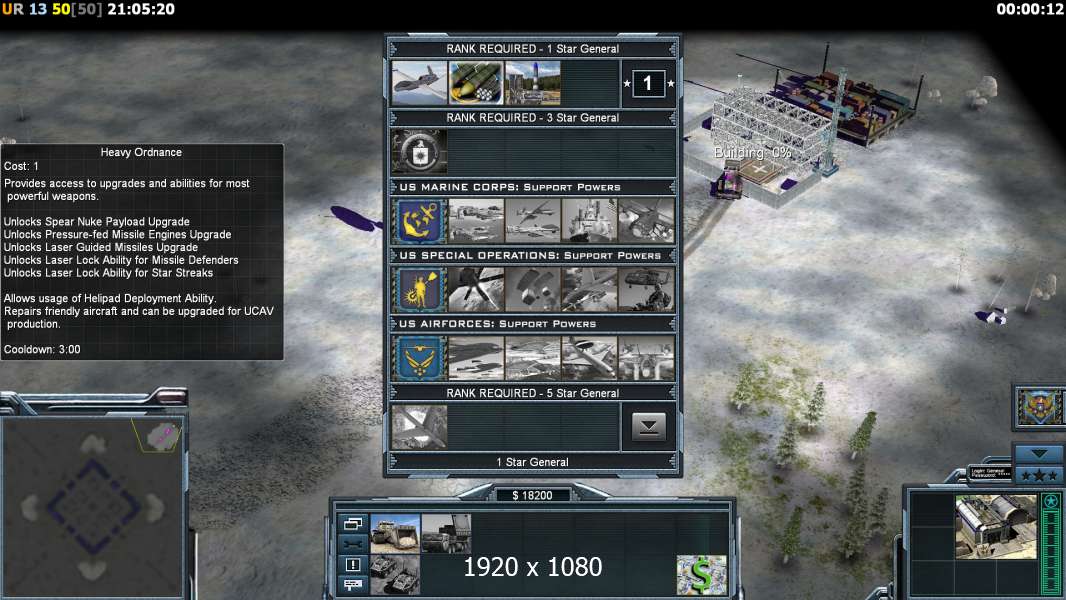Open the three-star generals powers button
The height and width of the screenshot is (600, 1066).
point(1039,476)
